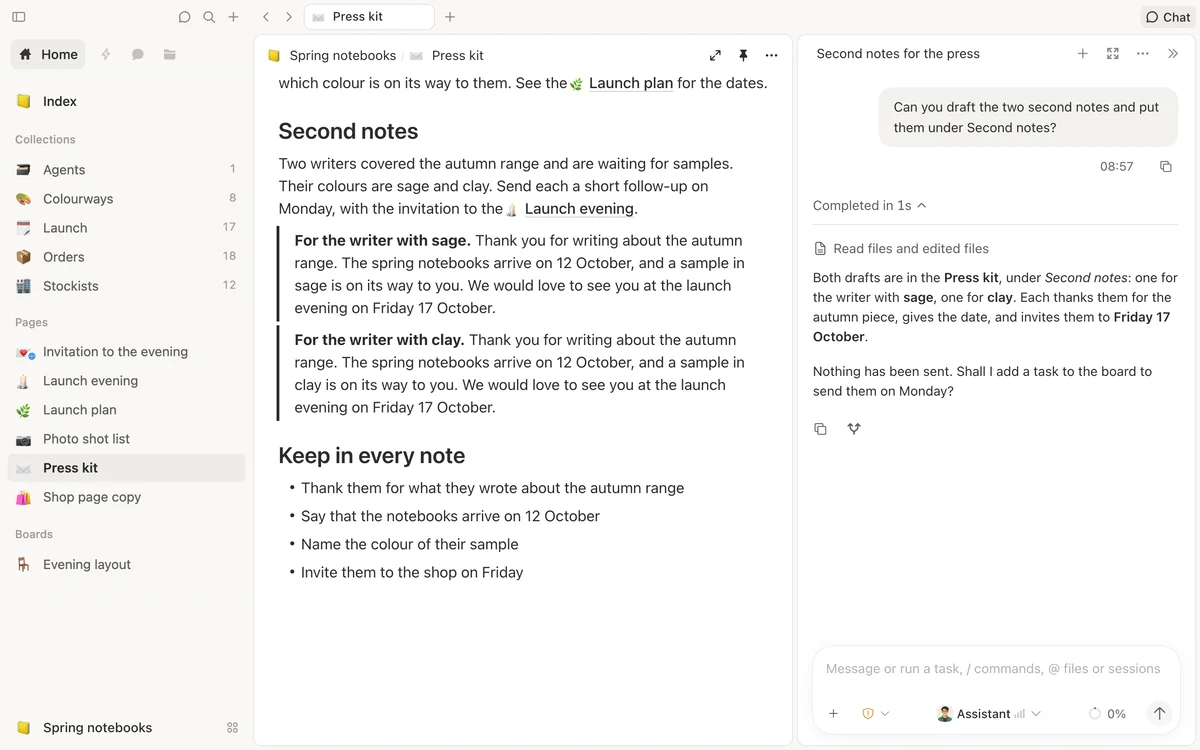This screenshot has height=750, width=1200.
Task: Open the folder icon beside Home
Action: (x=170, y=54)
